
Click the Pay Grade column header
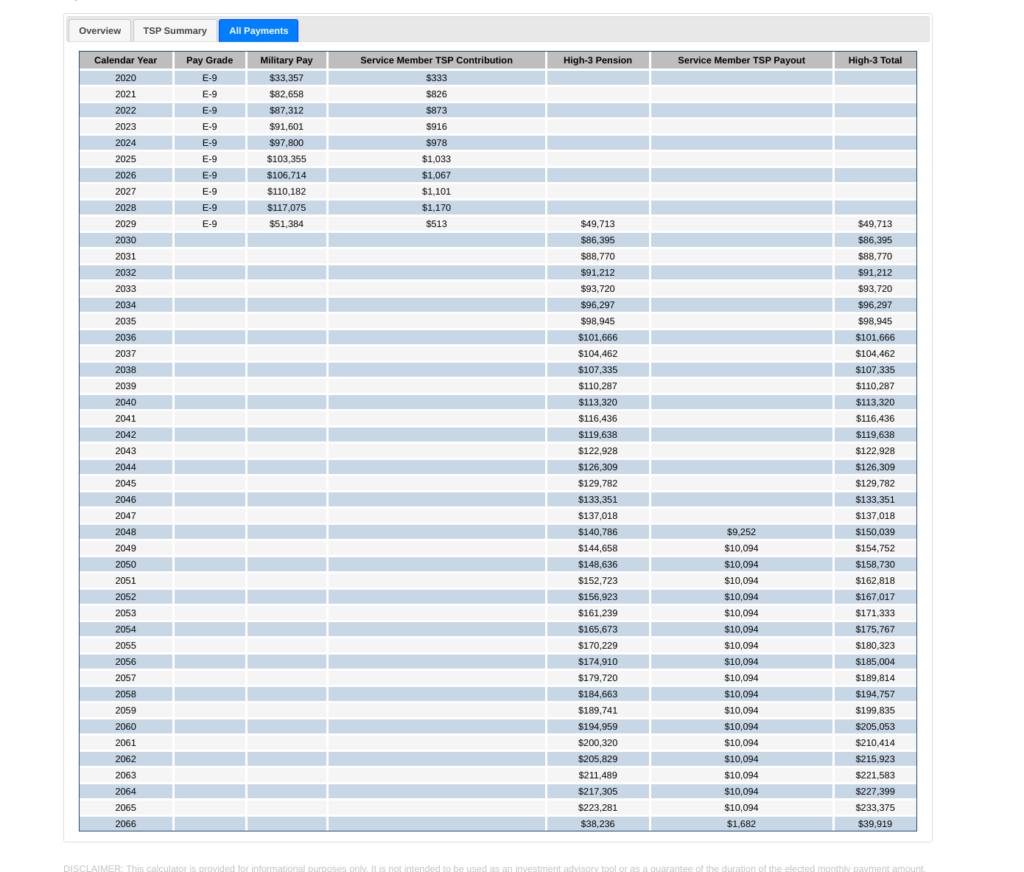[x=210, y=60]
